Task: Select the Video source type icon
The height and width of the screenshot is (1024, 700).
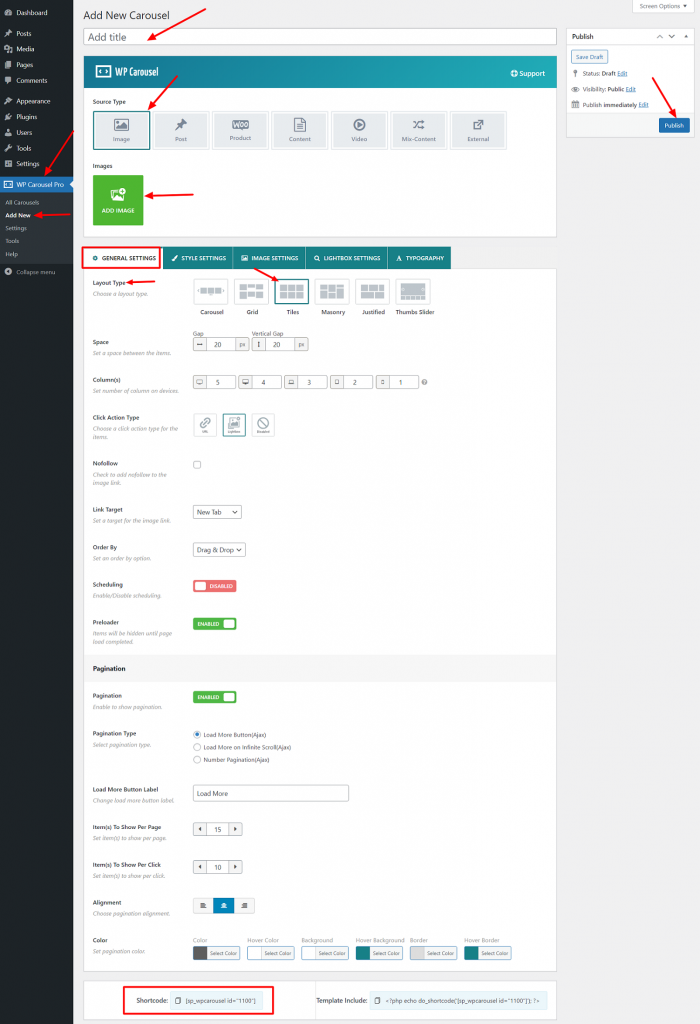Action: click(x=359, y=130)
